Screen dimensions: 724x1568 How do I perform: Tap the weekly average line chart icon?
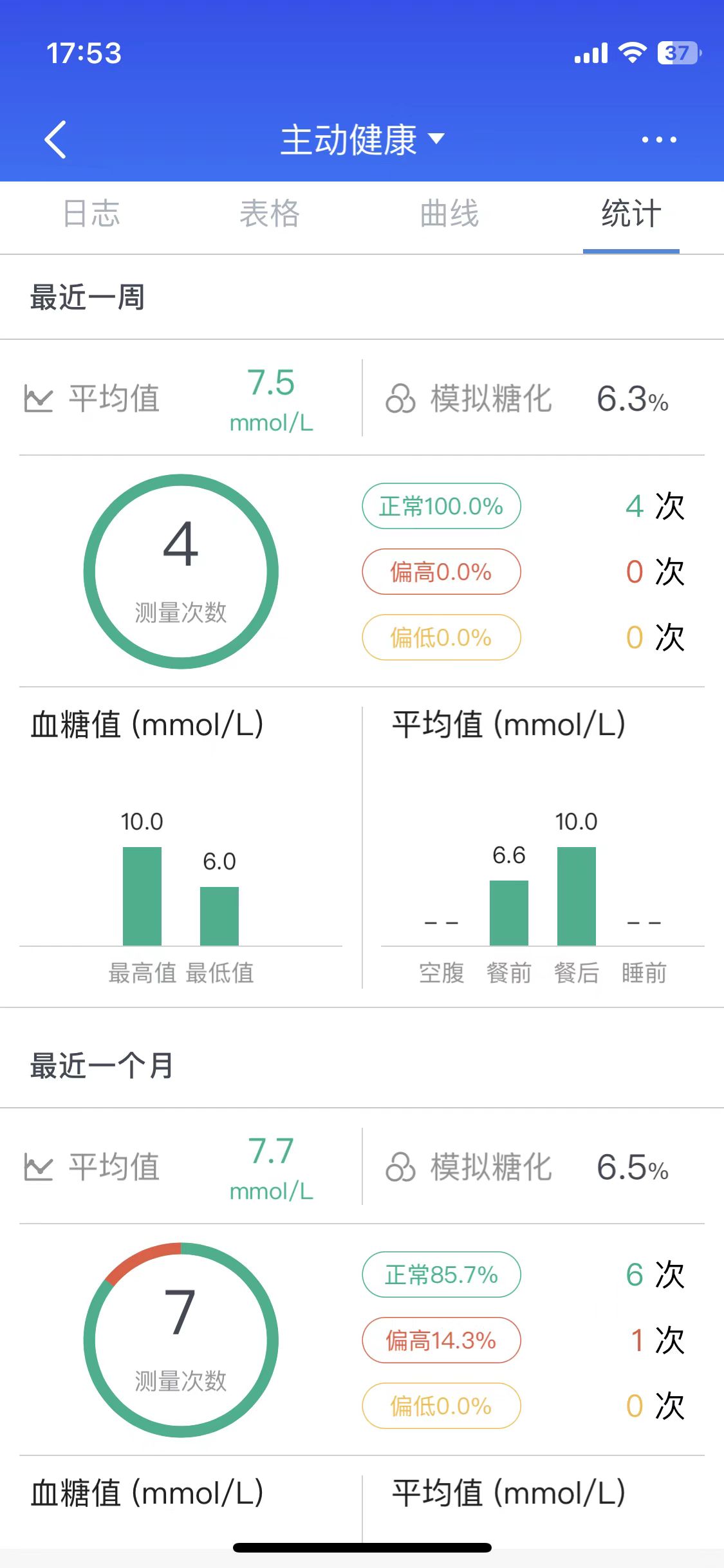click(x=38, y=398)
